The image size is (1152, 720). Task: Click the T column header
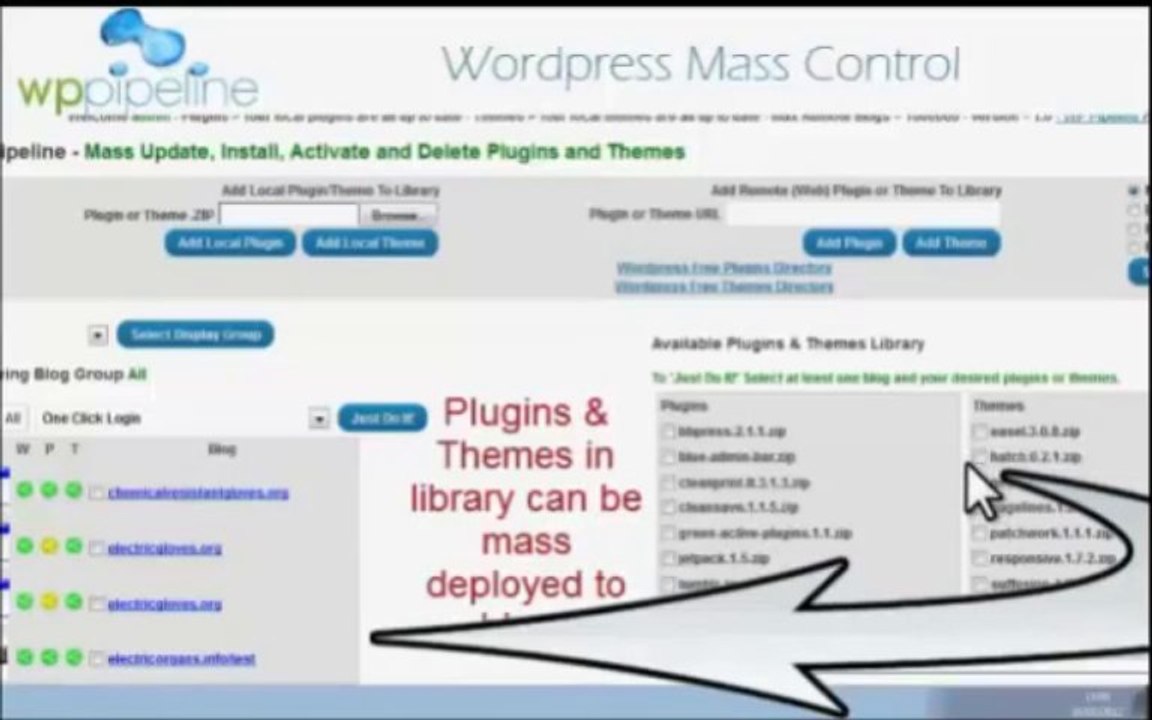[x=74, y=449]
